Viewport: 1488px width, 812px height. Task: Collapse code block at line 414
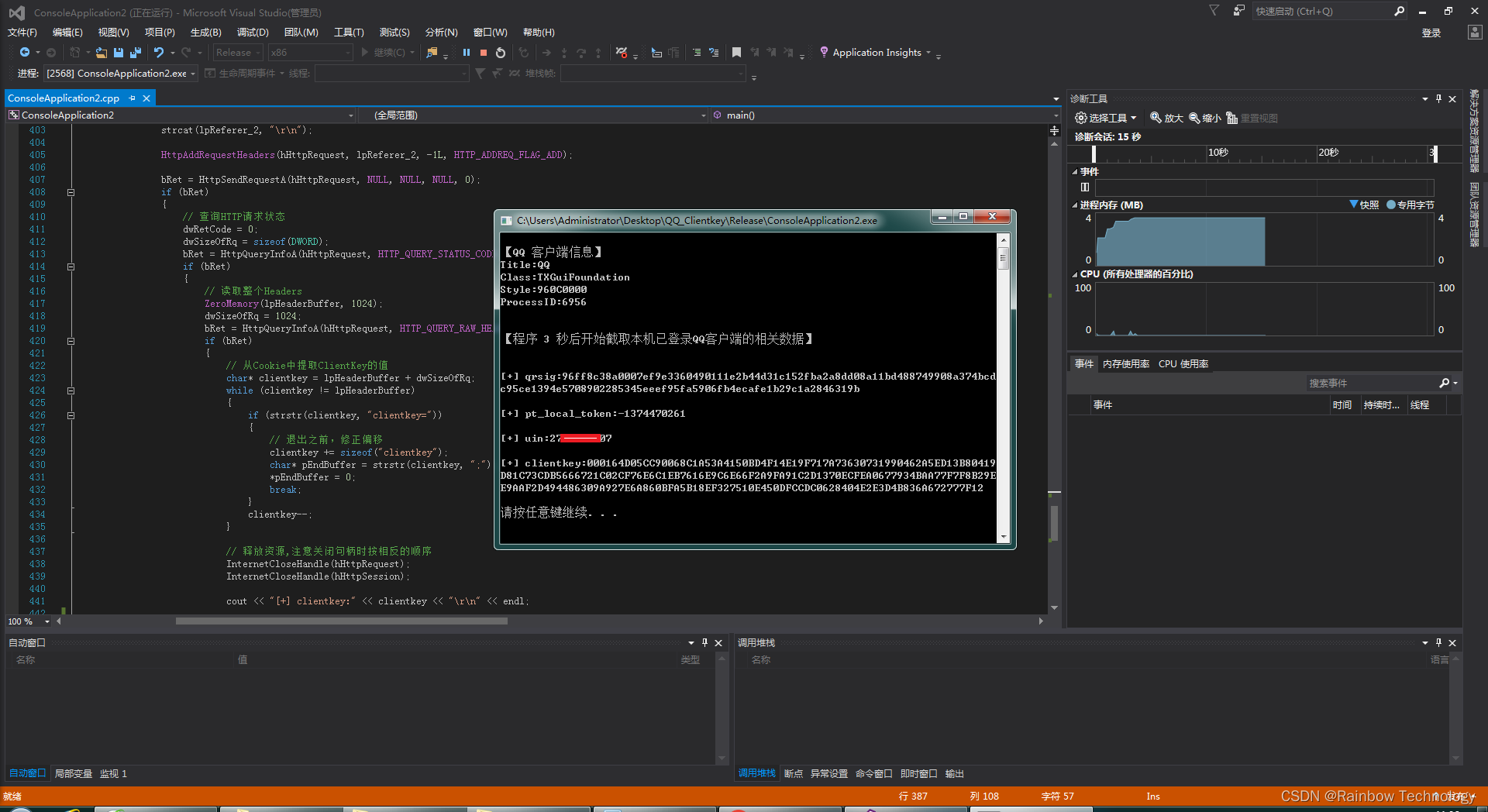[x=71, y=267]
